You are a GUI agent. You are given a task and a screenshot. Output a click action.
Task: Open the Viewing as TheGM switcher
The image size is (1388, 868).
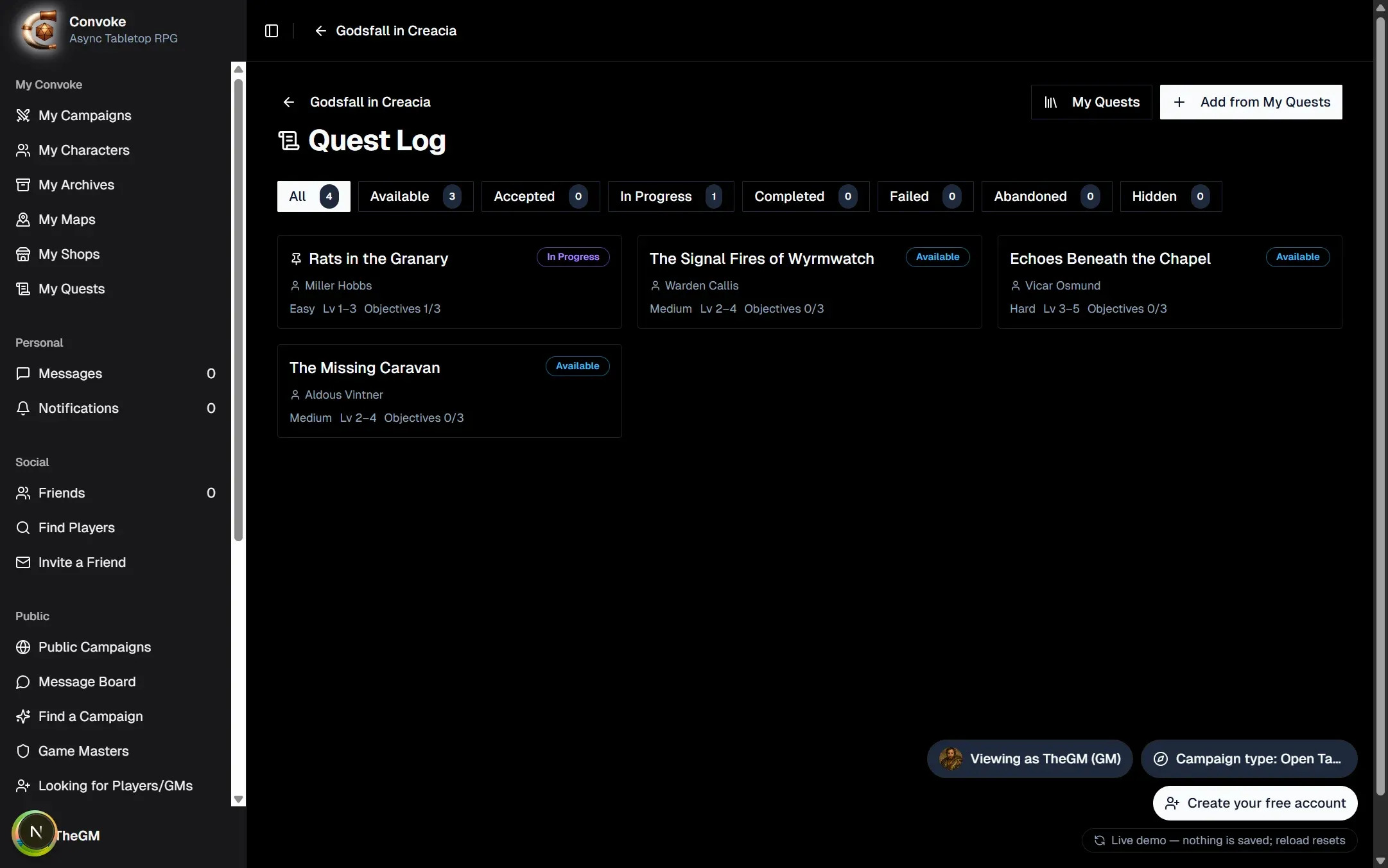coord(1030,759)
